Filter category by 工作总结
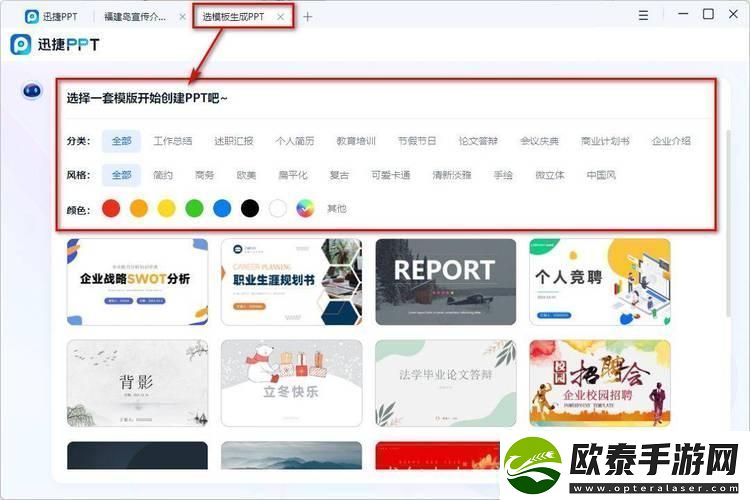Viewport: 750px width, 500px height. point(173,141)
